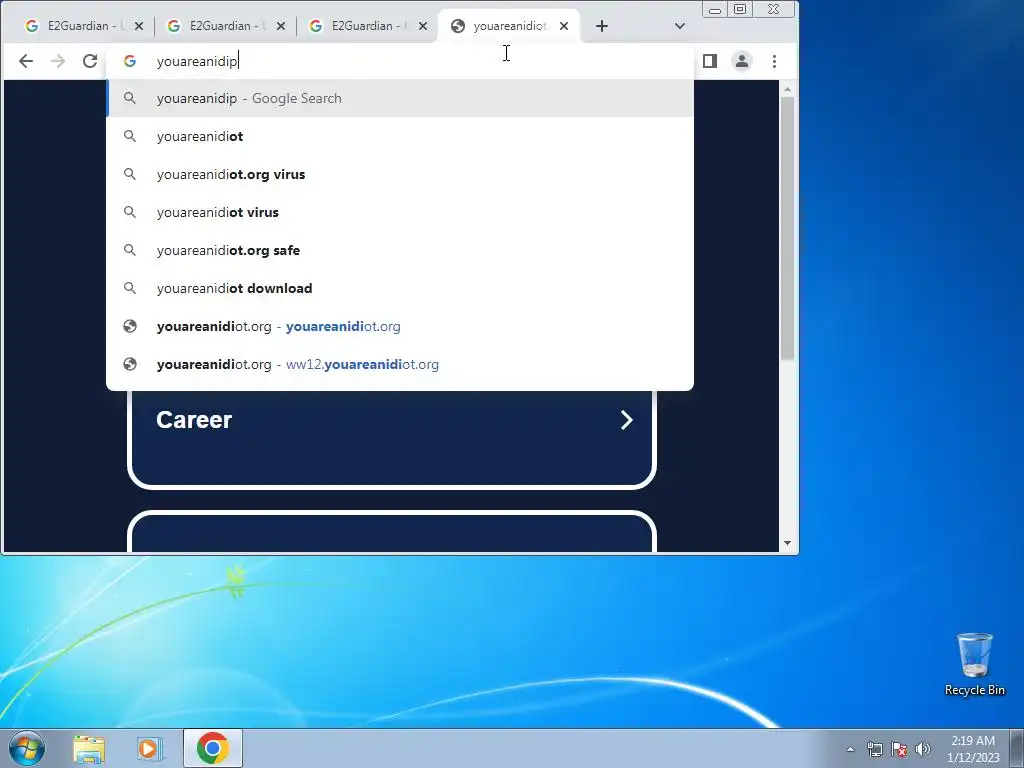Click the volume speaker tray icon
1024x768 pixels.
(x=923, y=749)
